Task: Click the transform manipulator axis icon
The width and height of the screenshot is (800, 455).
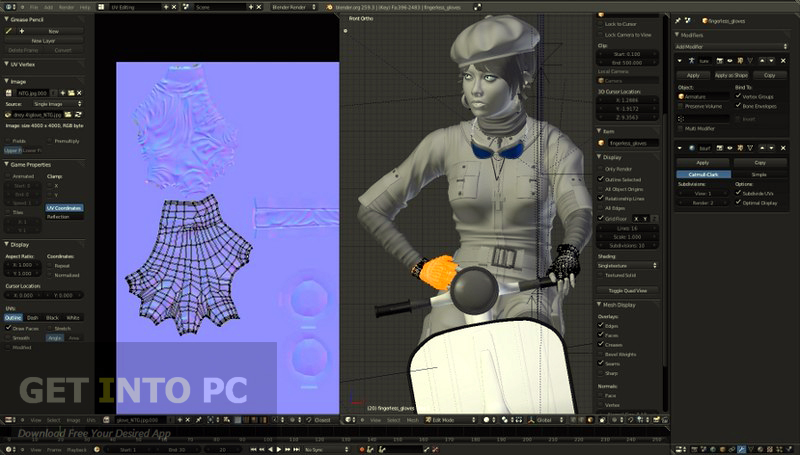Action: click(531, 420)
